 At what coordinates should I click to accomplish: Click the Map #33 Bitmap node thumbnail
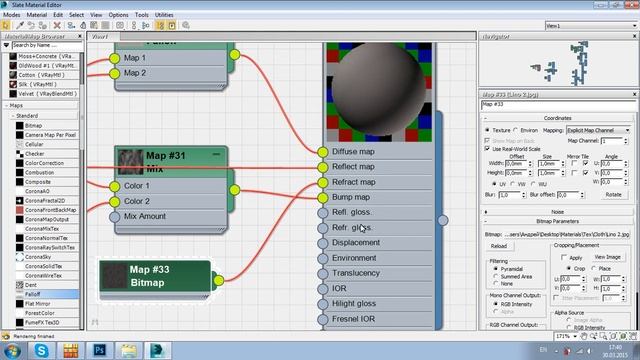tap(114, 276)
